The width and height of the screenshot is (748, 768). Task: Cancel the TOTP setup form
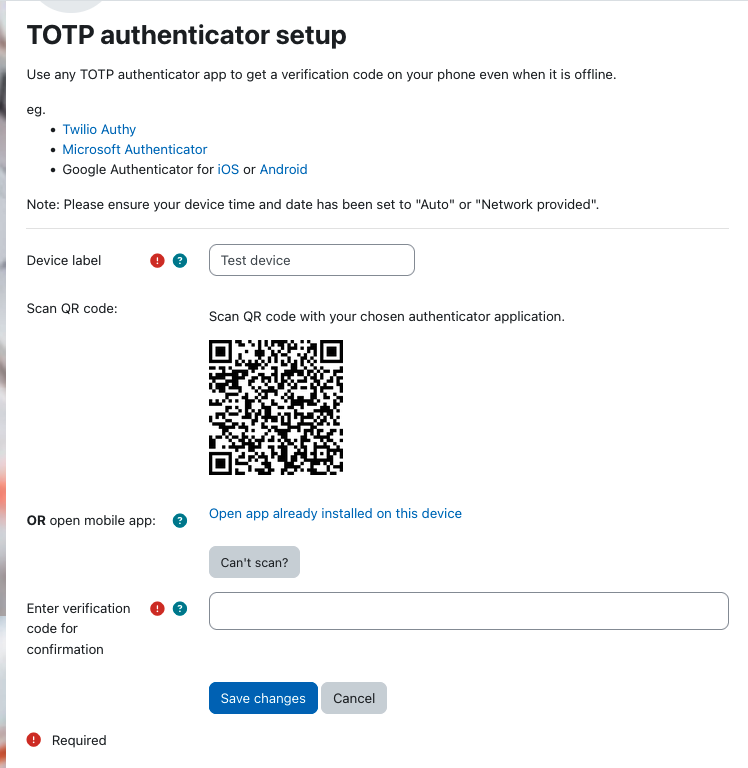(354, 698)
